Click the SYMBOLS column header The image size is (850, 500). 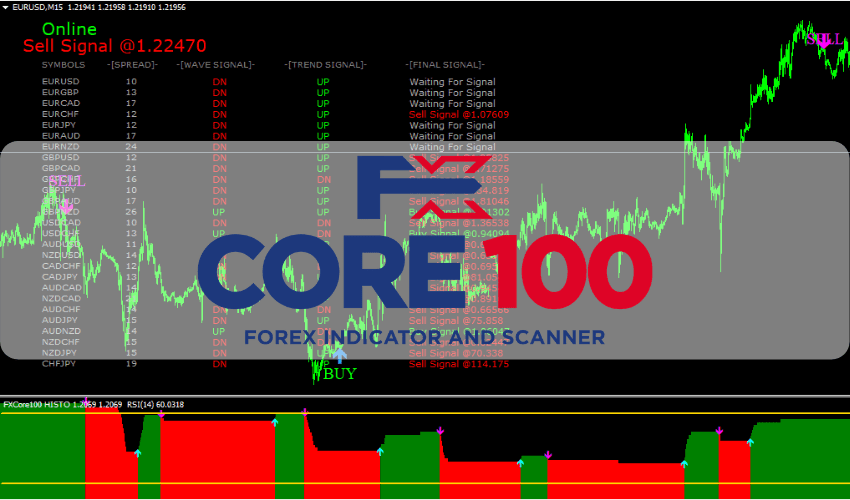63,65
